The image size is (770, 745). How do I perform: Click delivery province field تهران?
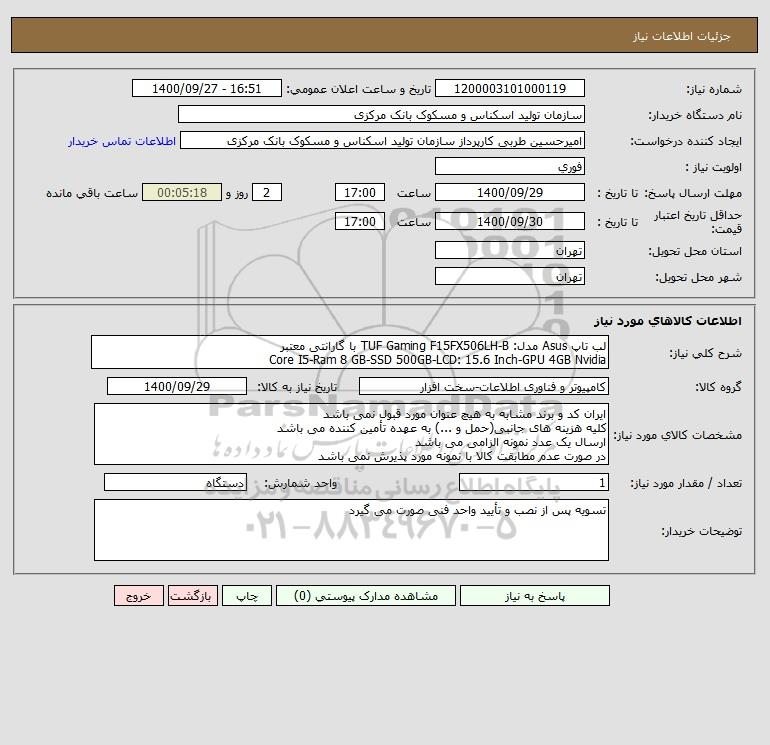510,250
